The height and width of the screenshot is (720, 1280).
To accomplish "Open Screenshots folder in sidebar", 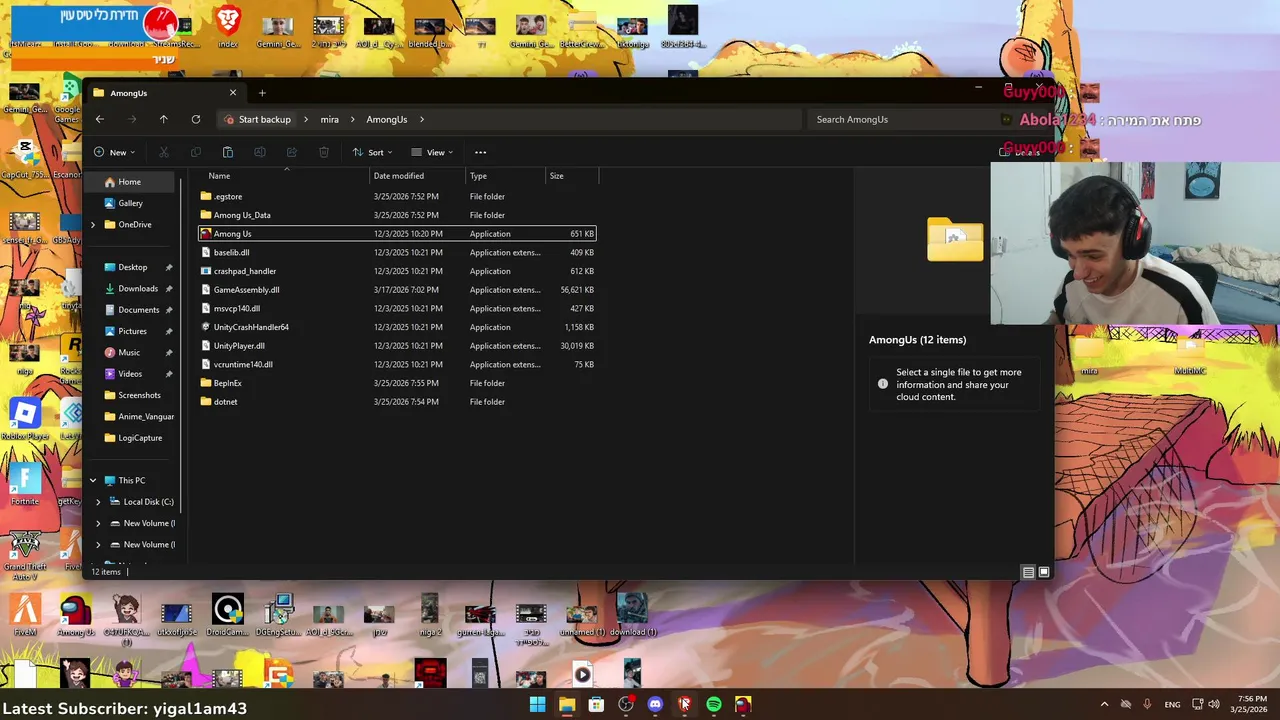I will [139, 395].
